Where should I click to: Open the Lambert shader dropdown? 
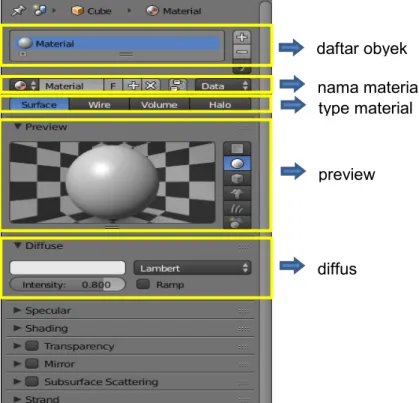point(192,268)
